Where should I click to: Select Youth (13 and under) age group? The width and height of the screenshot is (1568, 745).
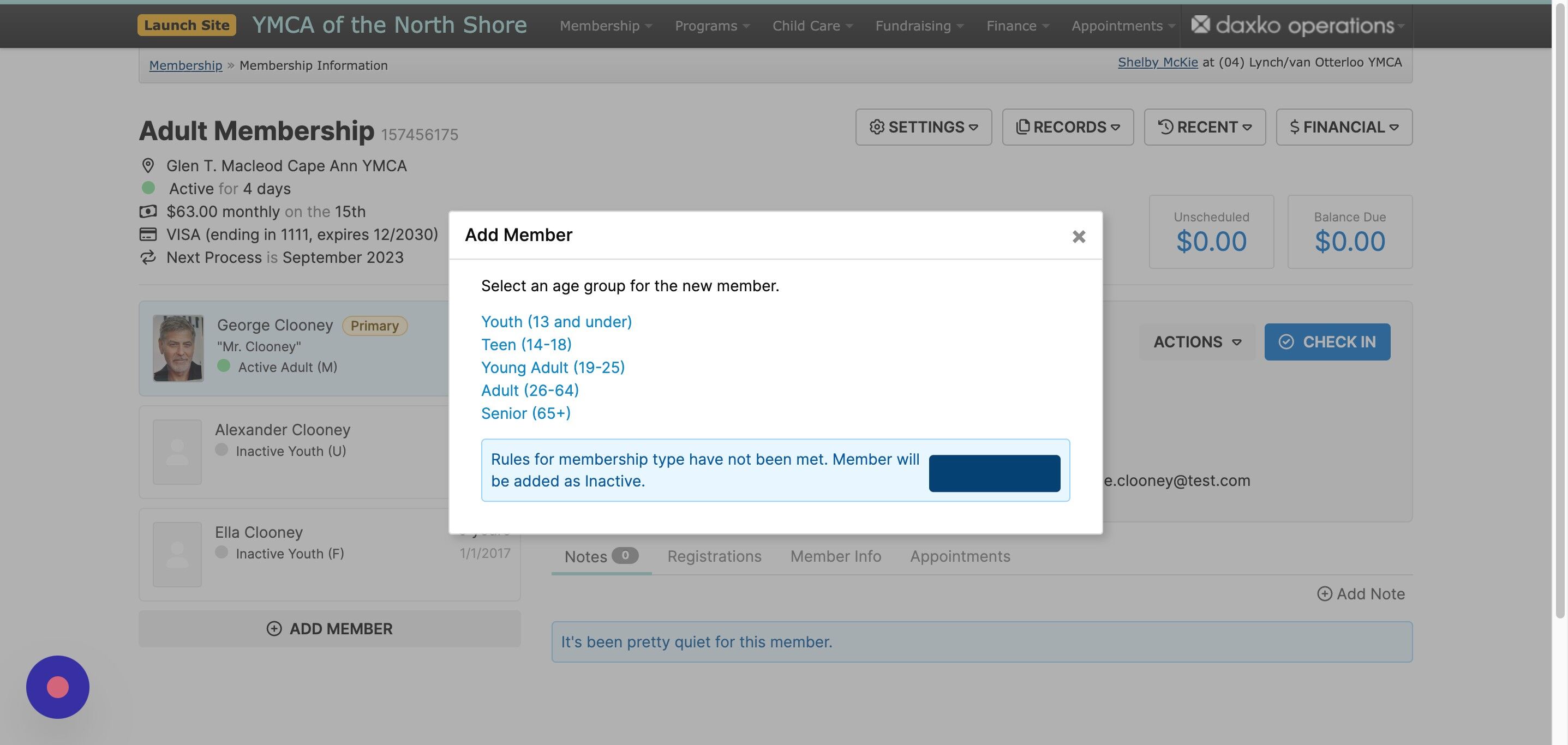[556, 321]
